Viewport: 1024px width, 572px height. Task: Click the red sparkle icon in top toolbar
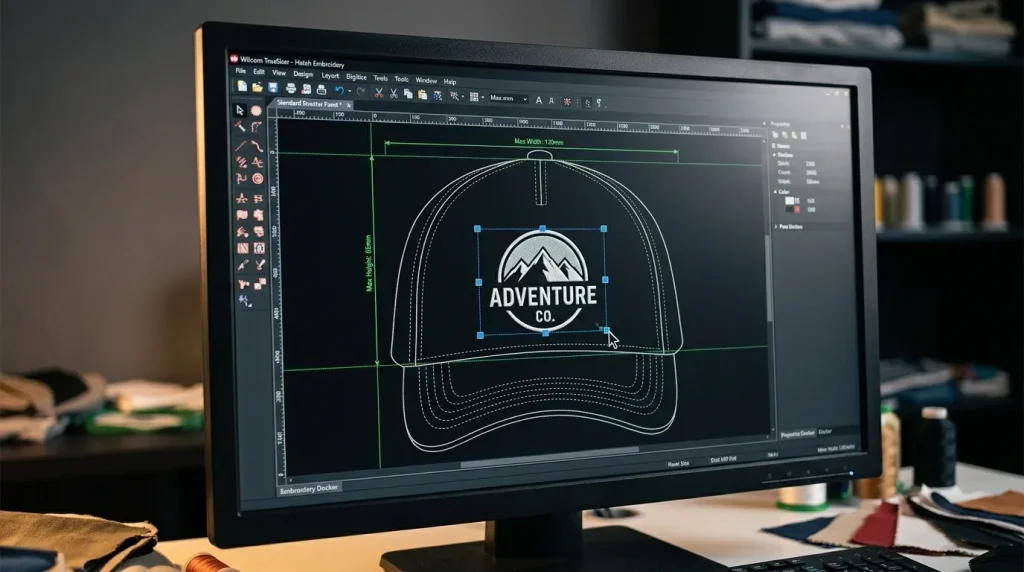tap(568, 102)
